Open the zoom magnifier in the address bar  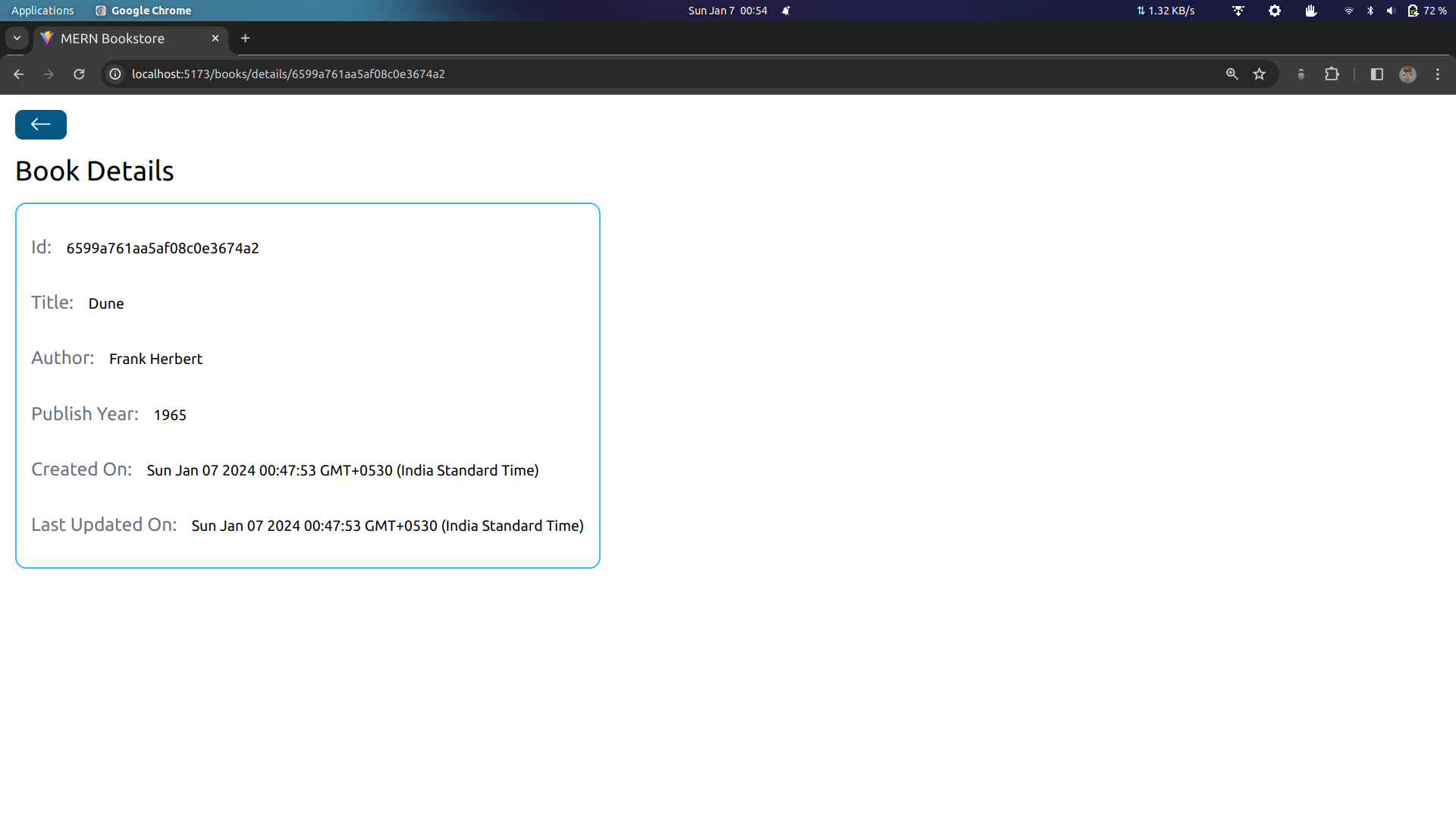[x=1232, y=74]
